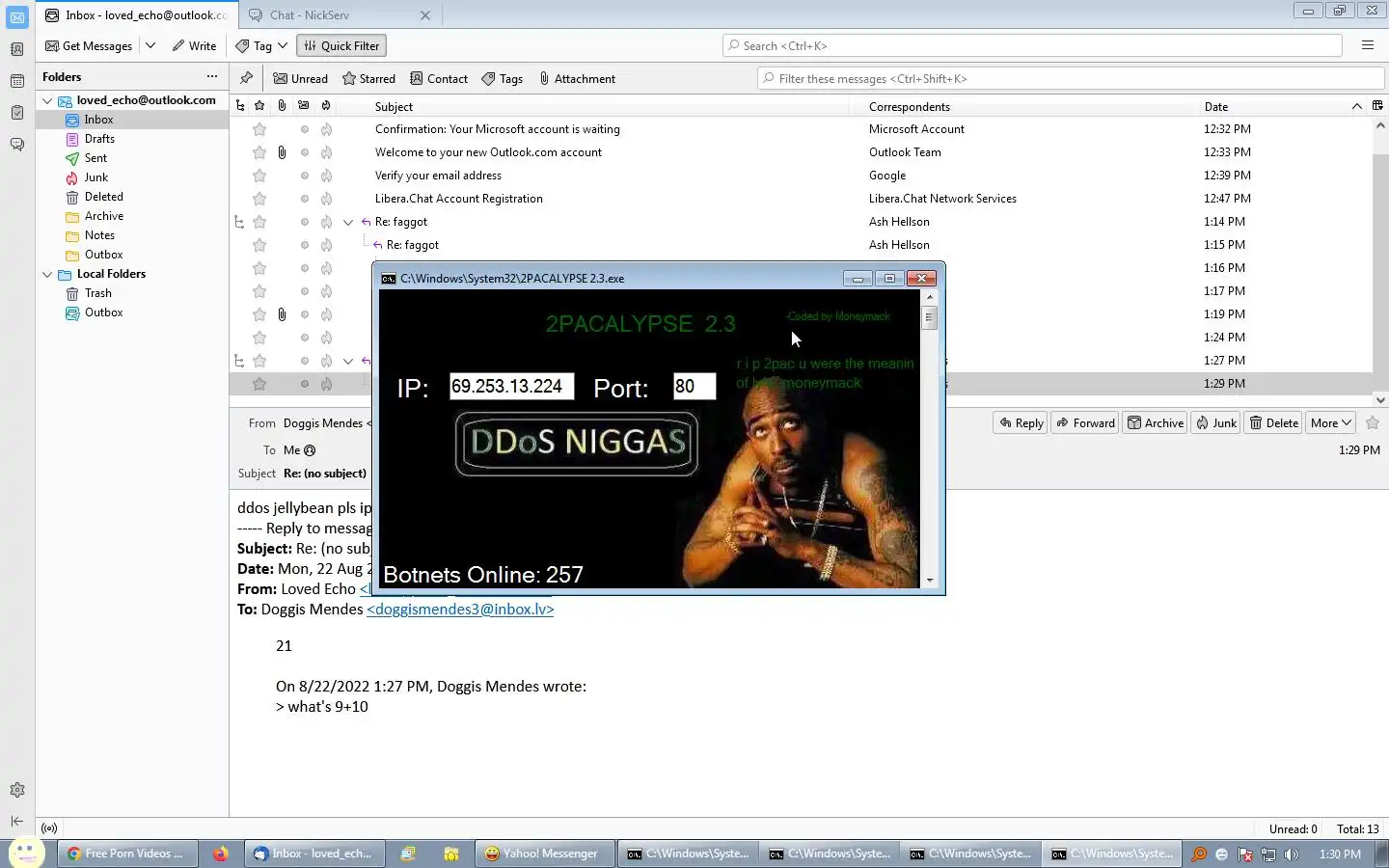Click the Windows Start orb
Viewport: 1389px width, 868px height.
(x=26, y=854)
